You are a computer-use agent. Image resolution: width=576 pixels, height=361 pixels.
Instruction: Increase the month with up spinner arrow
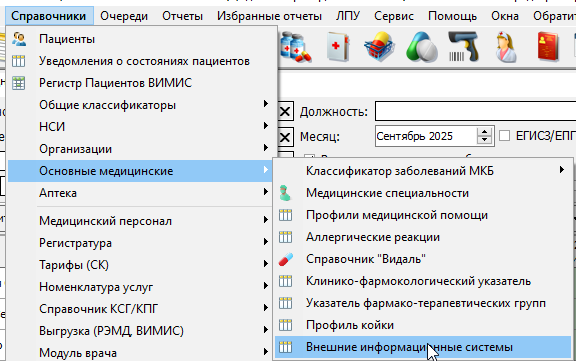tap(484, 132)
